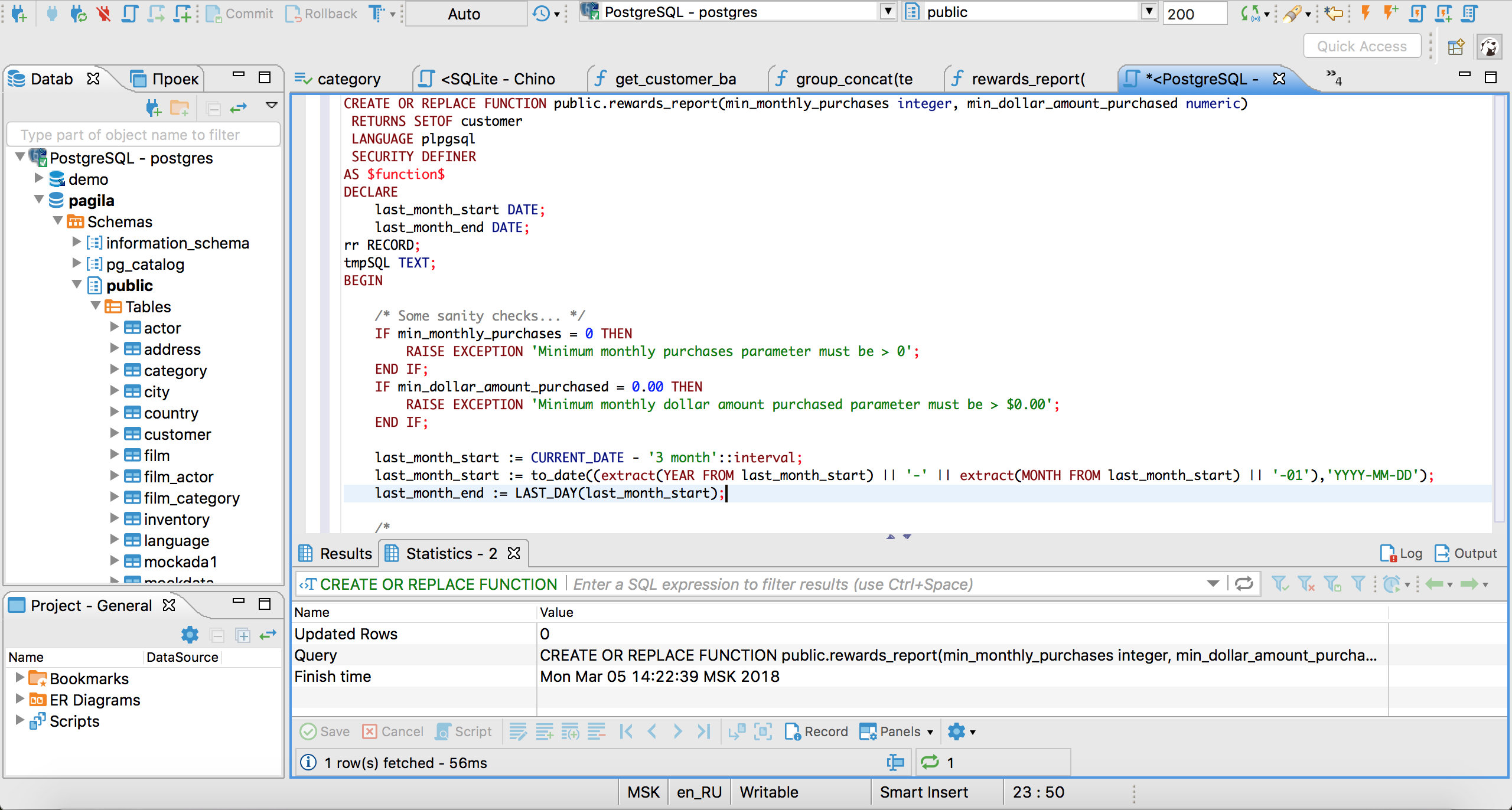Screen dimensions: 1512x810
Task: Expand the pagila database tree node
Action: [x=41, y=200]
